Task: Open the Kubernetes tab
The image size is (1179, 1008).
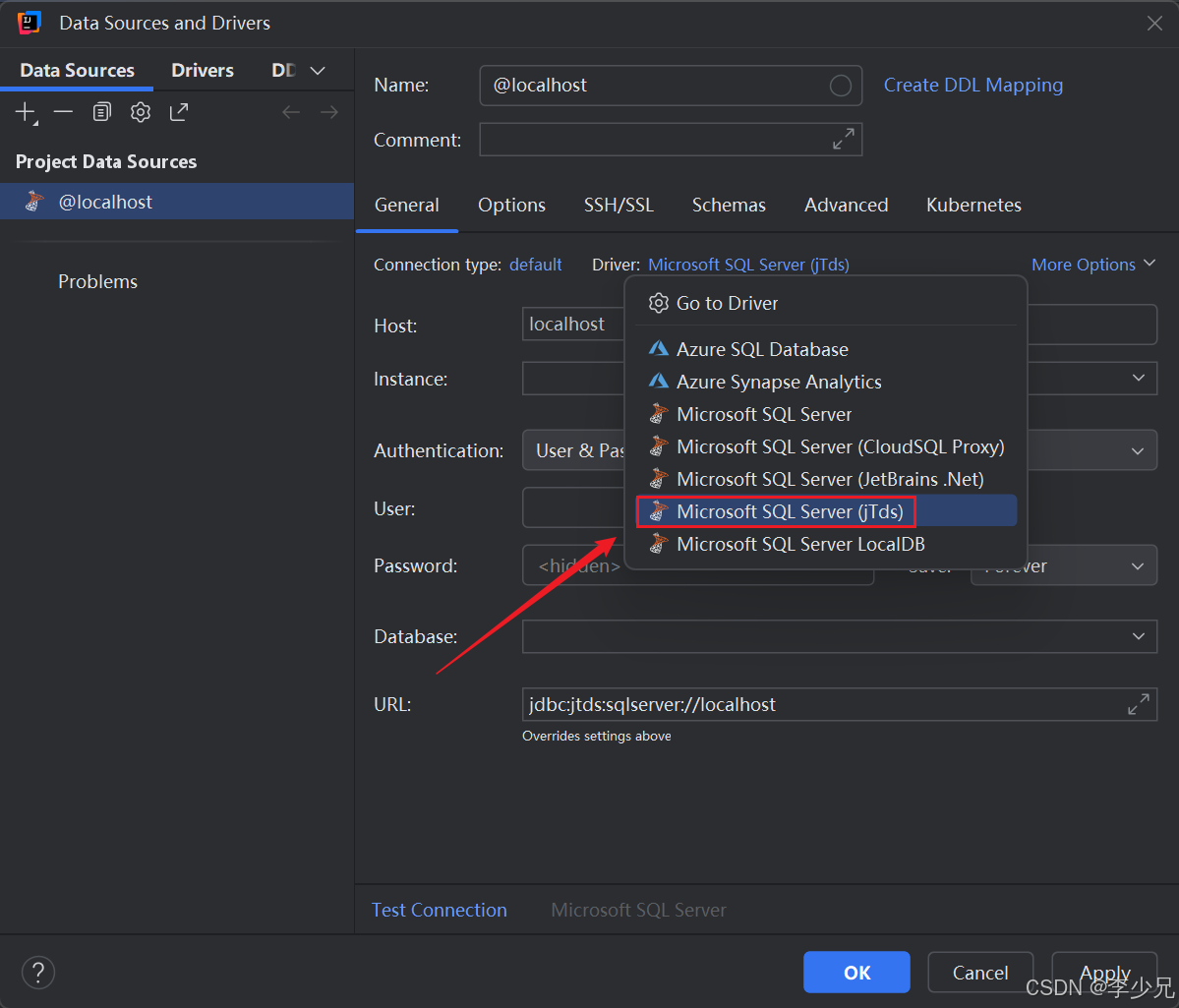Action: click(x=973, y=205)
